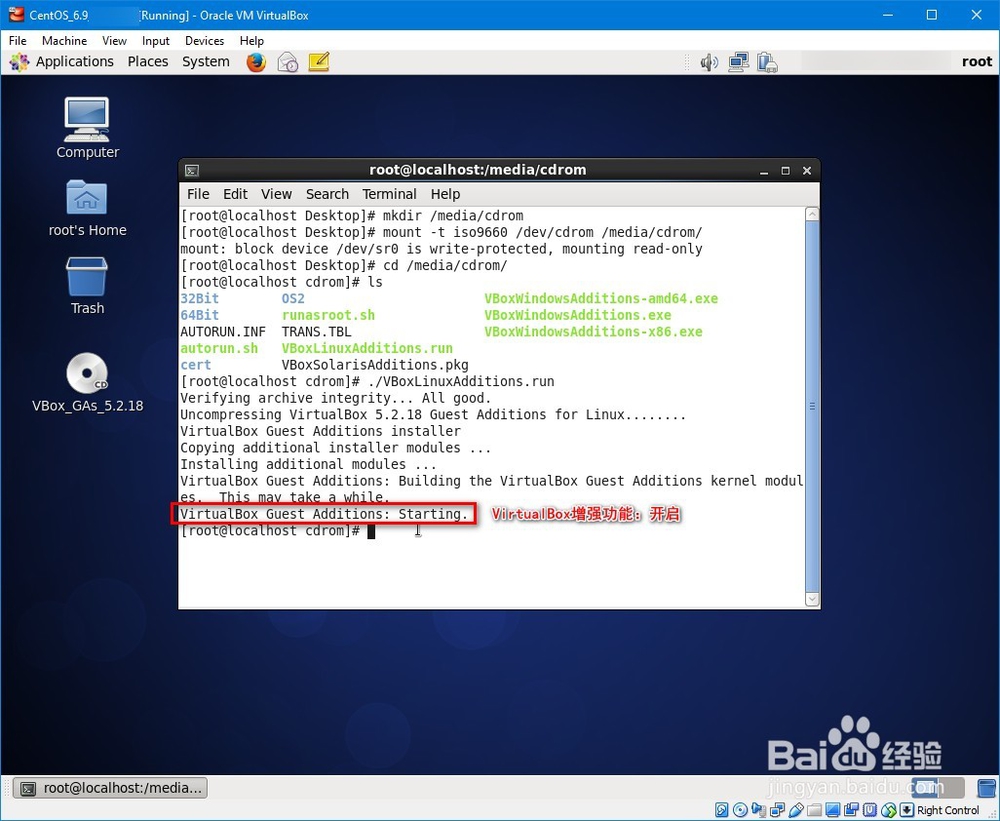Click the VirtualBox optical disk status icon

(740, 810)
